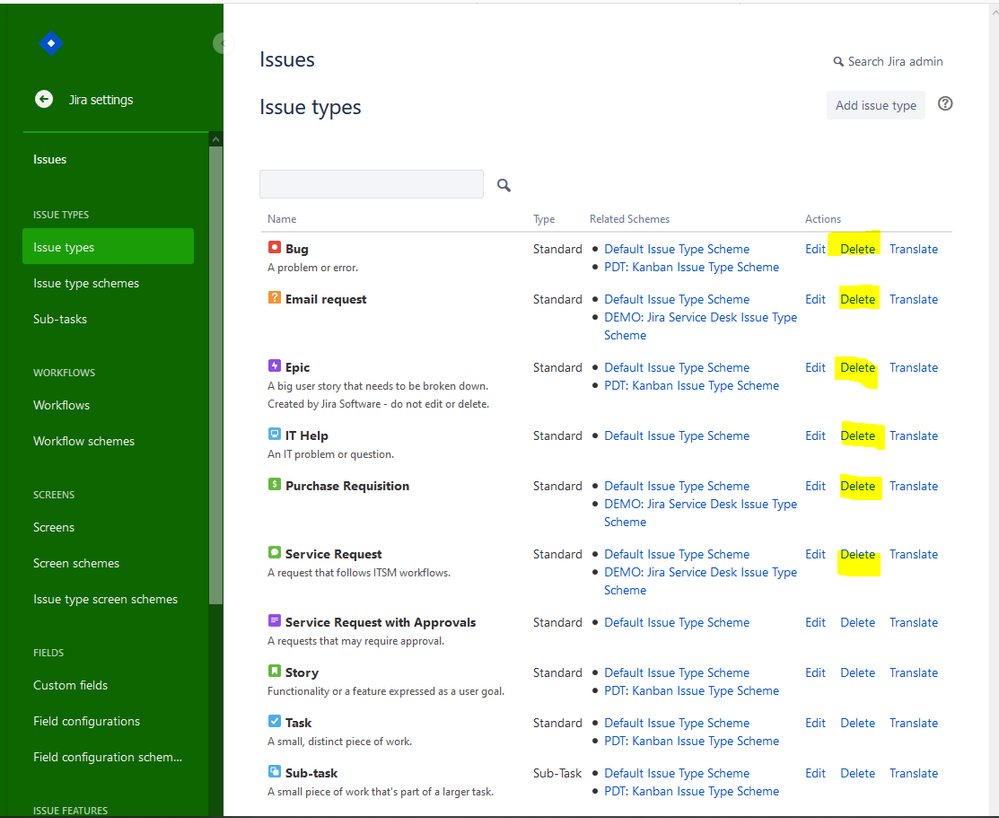This screenshot has width=999, height=818.
Task: Open the help question-mark icon
Action: pos(945,104)
